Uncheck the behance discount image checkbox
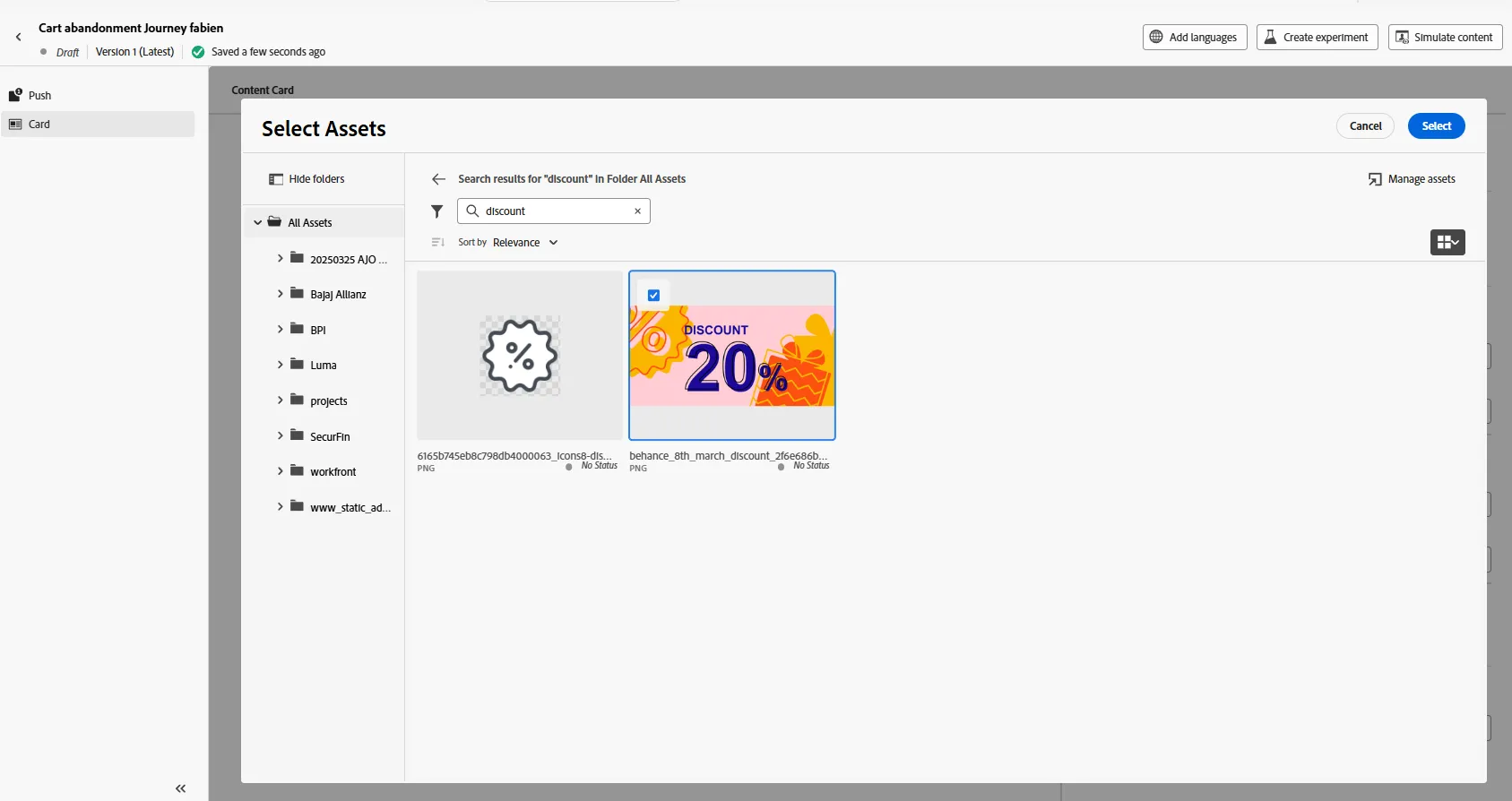 653,295
